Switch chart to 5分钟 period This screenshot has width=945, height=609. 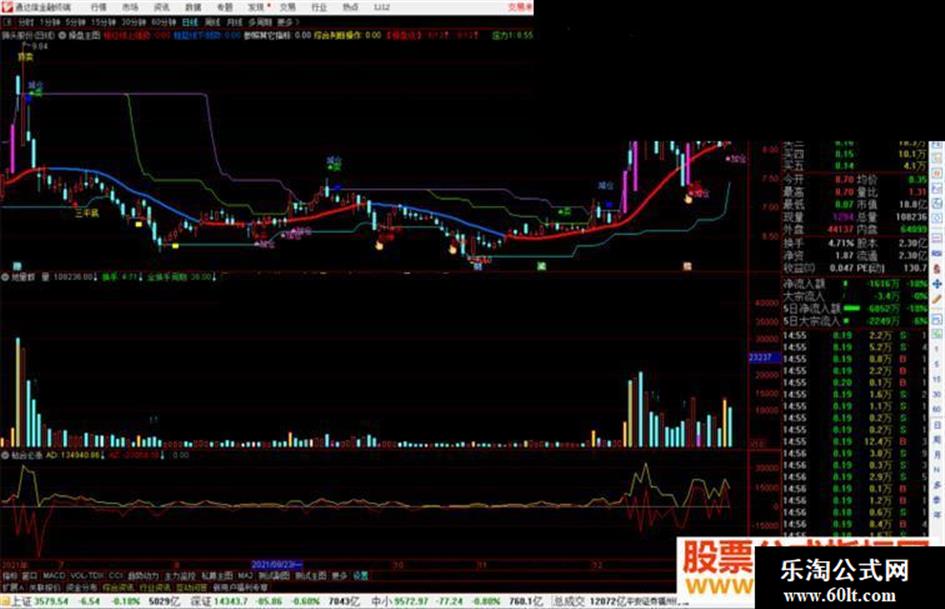(x=75, y=22)
